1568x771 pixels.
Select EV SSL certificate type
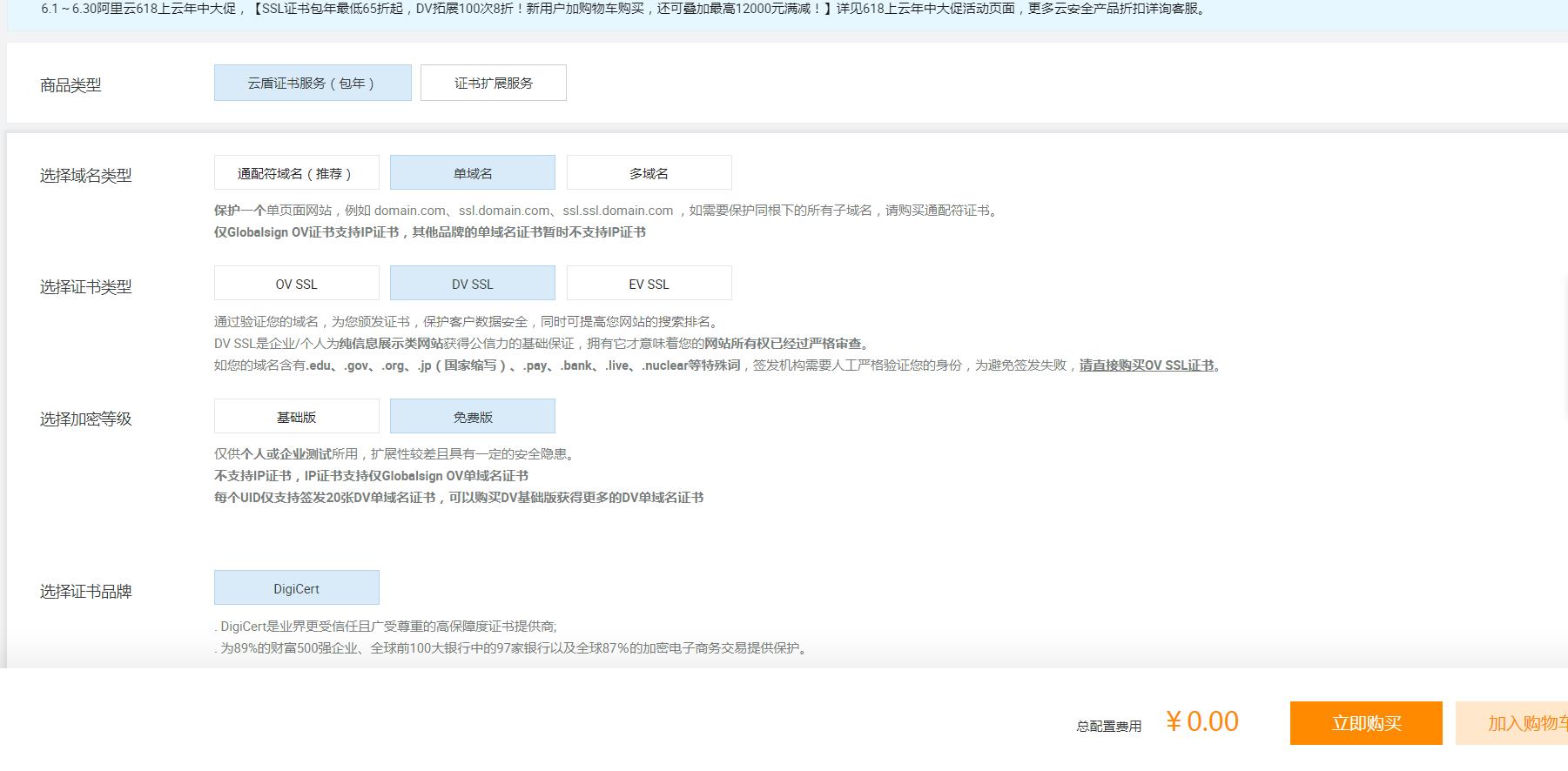649,284
